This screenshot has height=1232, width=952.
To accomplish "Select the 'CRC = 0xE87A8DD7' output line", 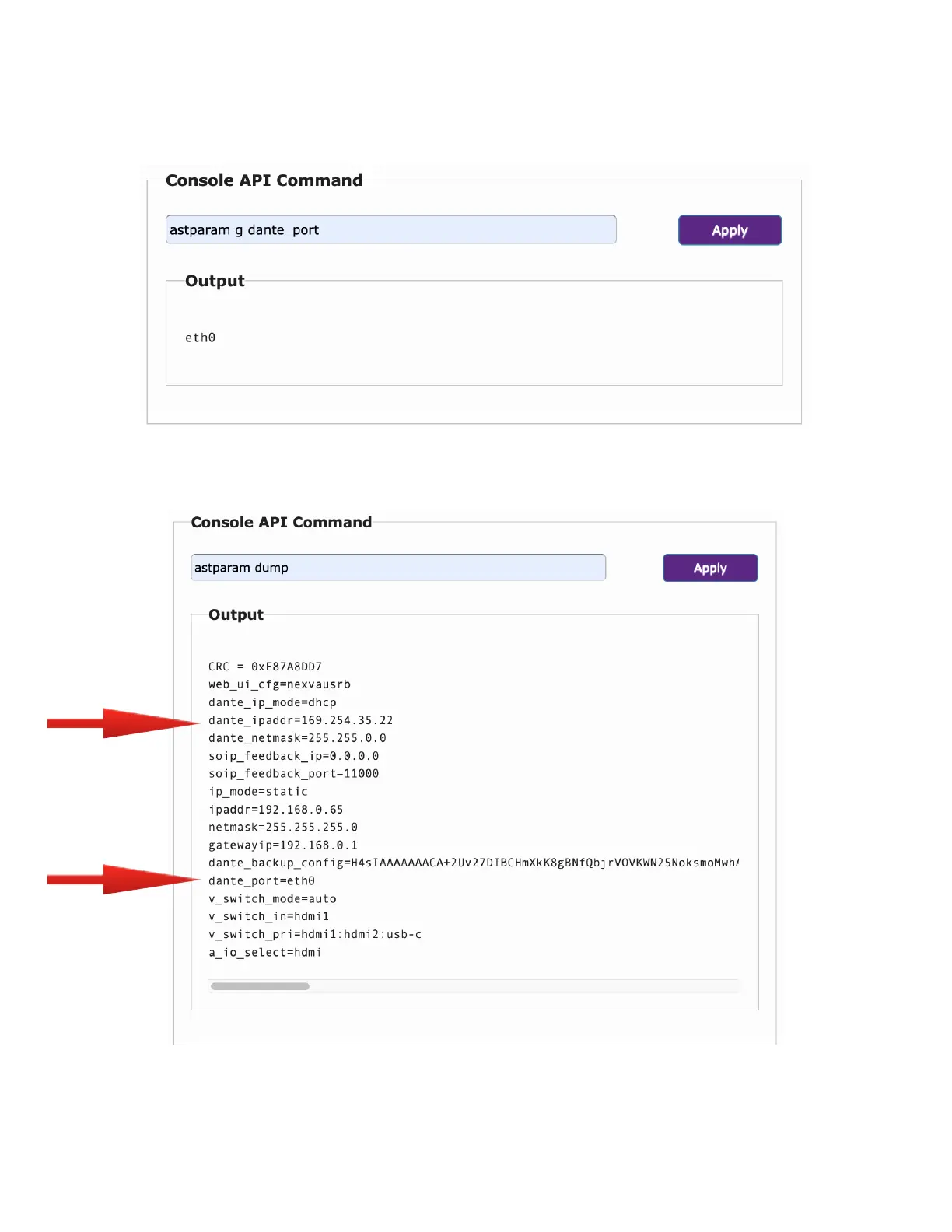I will coord(265,667).
